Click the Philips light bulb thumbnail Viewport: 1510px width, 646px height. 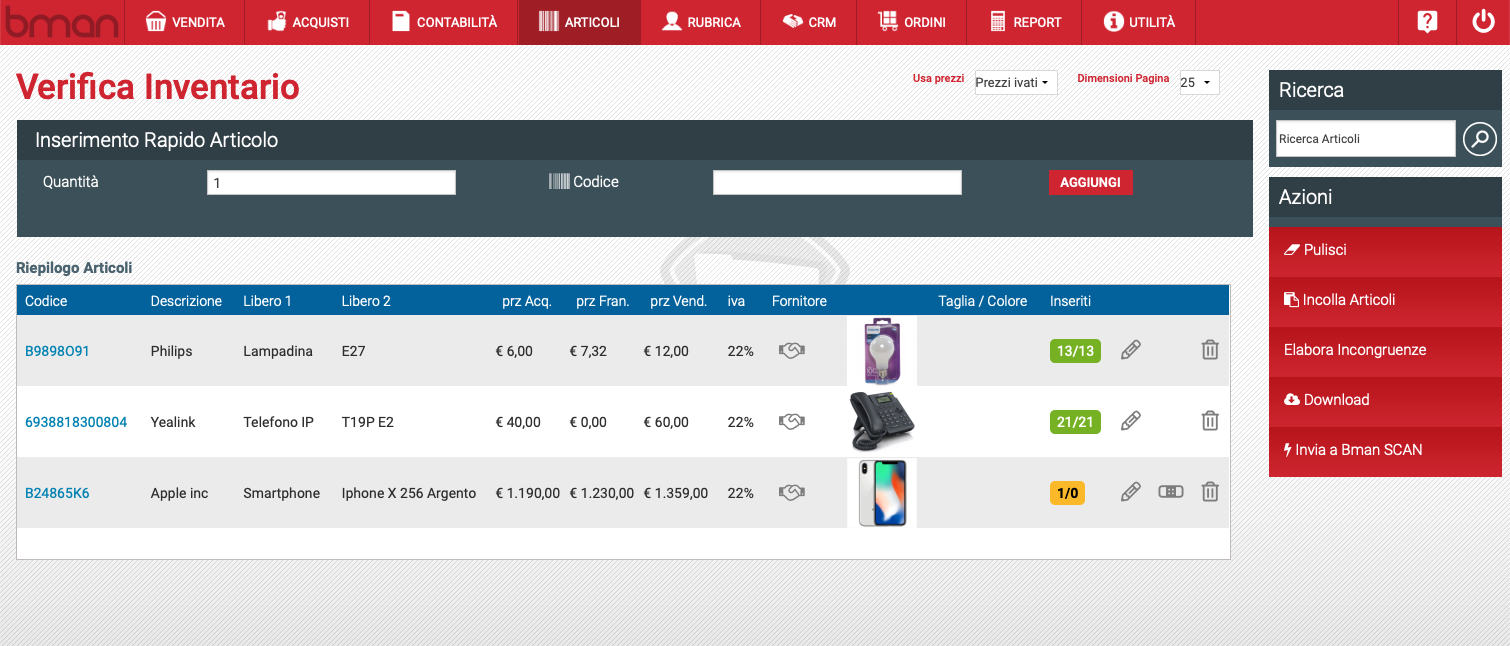[x=881, y=351]
